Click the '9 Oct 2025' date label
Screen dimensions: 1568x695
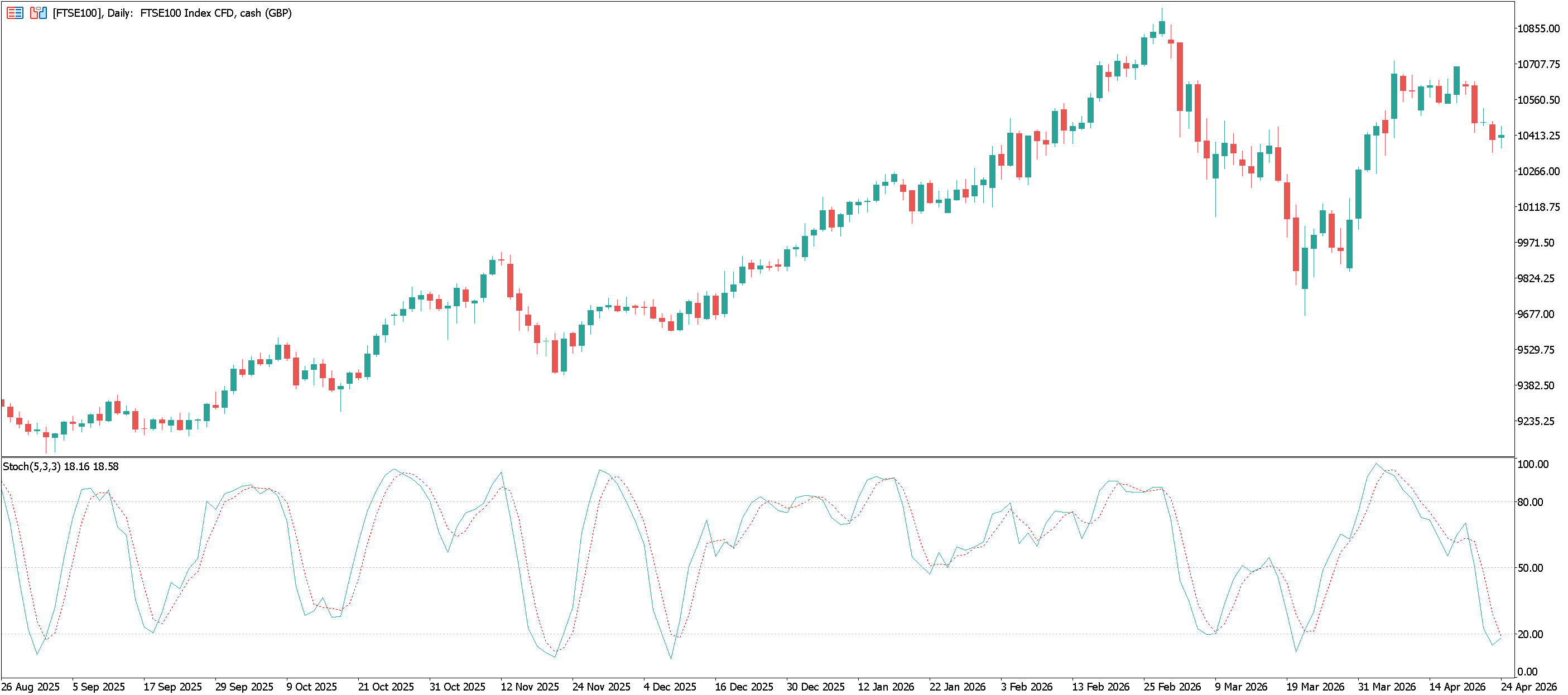point(312,687)
